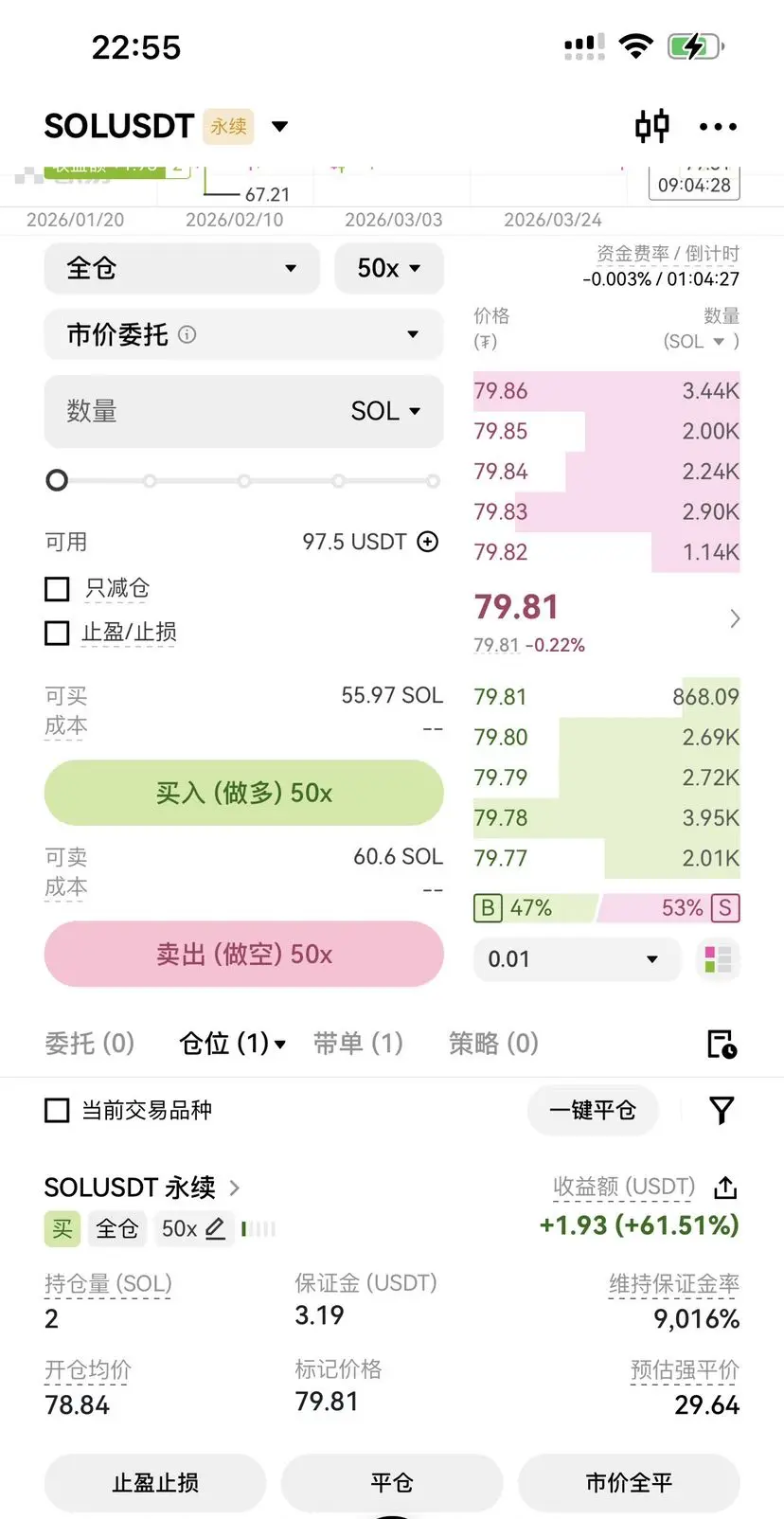Enable the 止盈/止损 checkbox
The width and height of the screenshot is (784, 1519).
click(57, 633)
